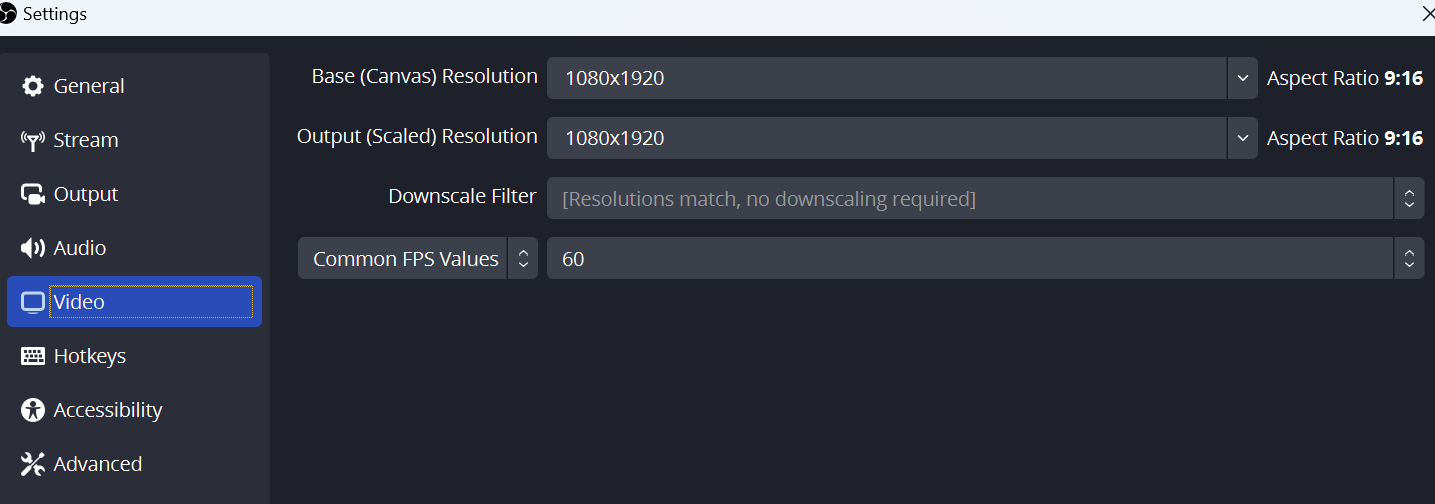Click the disabled Downscale Filter field
1435x504 pixels.
pos(970,198)
